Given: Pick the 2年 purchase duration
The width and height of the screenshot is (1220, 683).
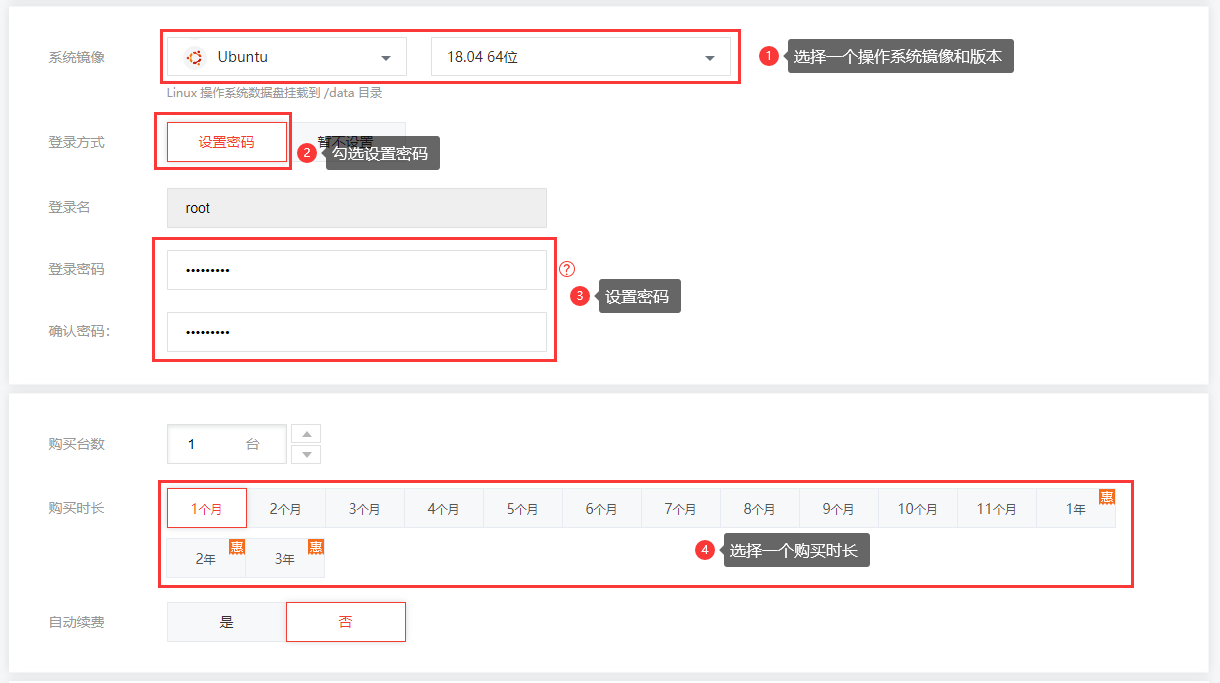Looking at the screenshot, I should [205, 559].
